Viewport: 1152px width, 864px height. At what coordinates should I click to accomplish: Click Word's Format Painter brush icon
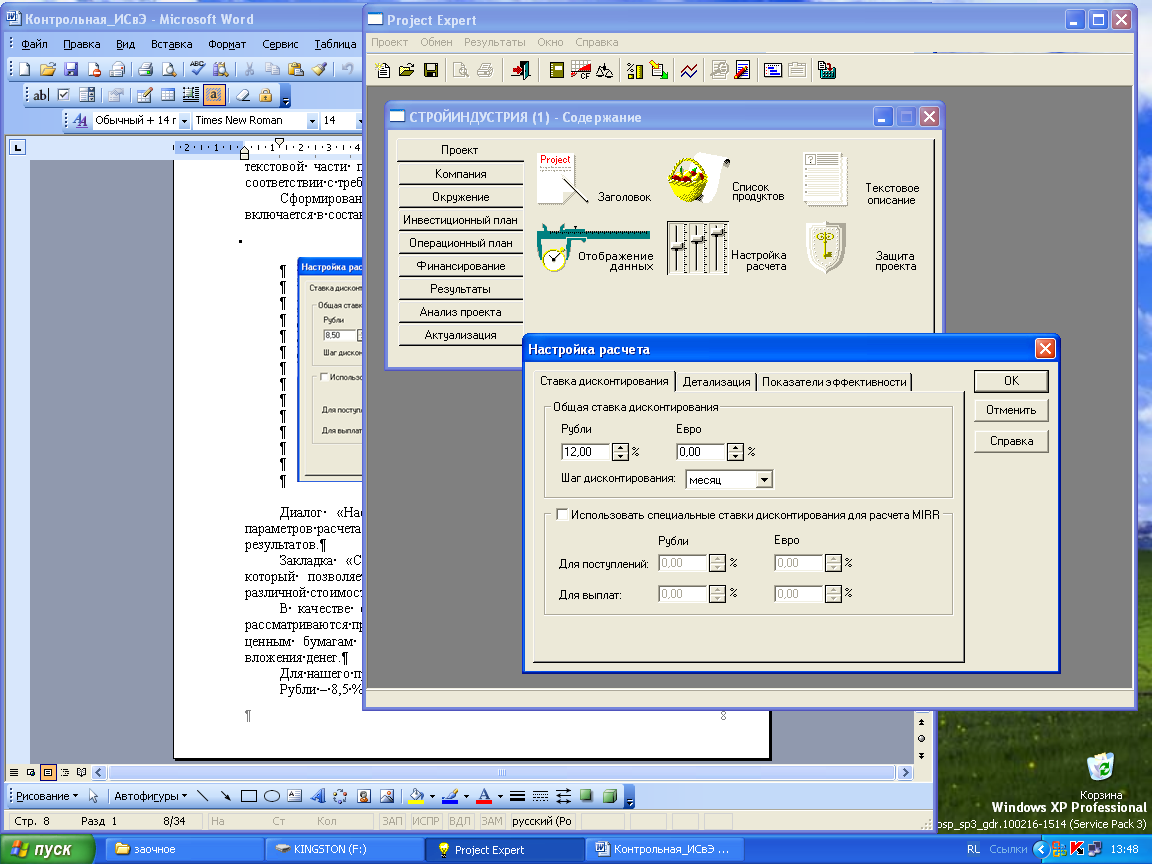point(319,69)
